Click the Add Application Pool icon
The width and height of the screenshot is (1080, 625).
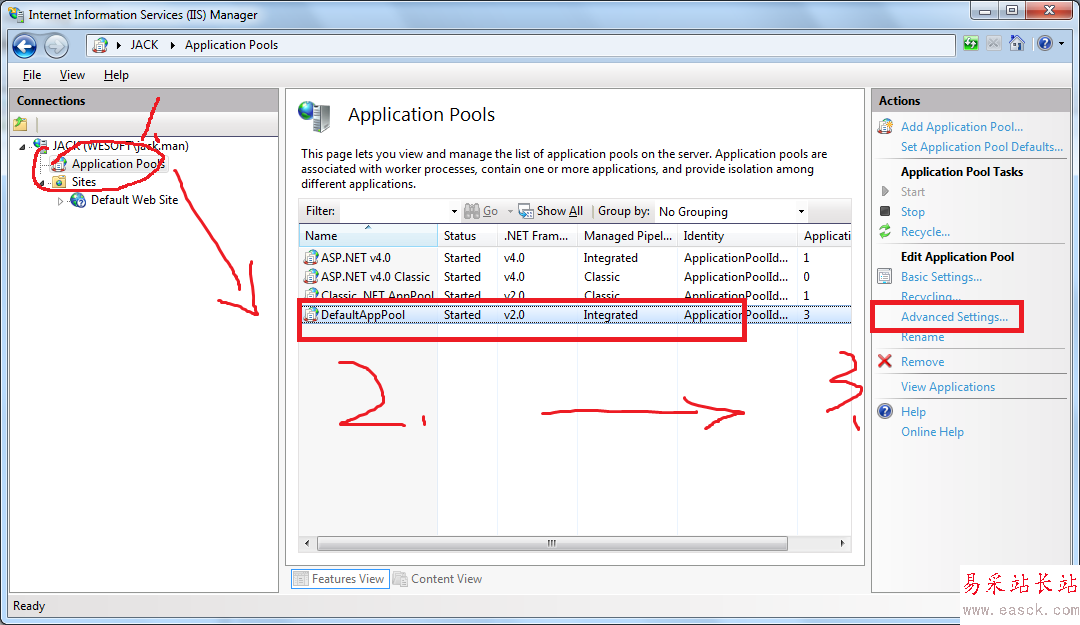tap(885, 127)
